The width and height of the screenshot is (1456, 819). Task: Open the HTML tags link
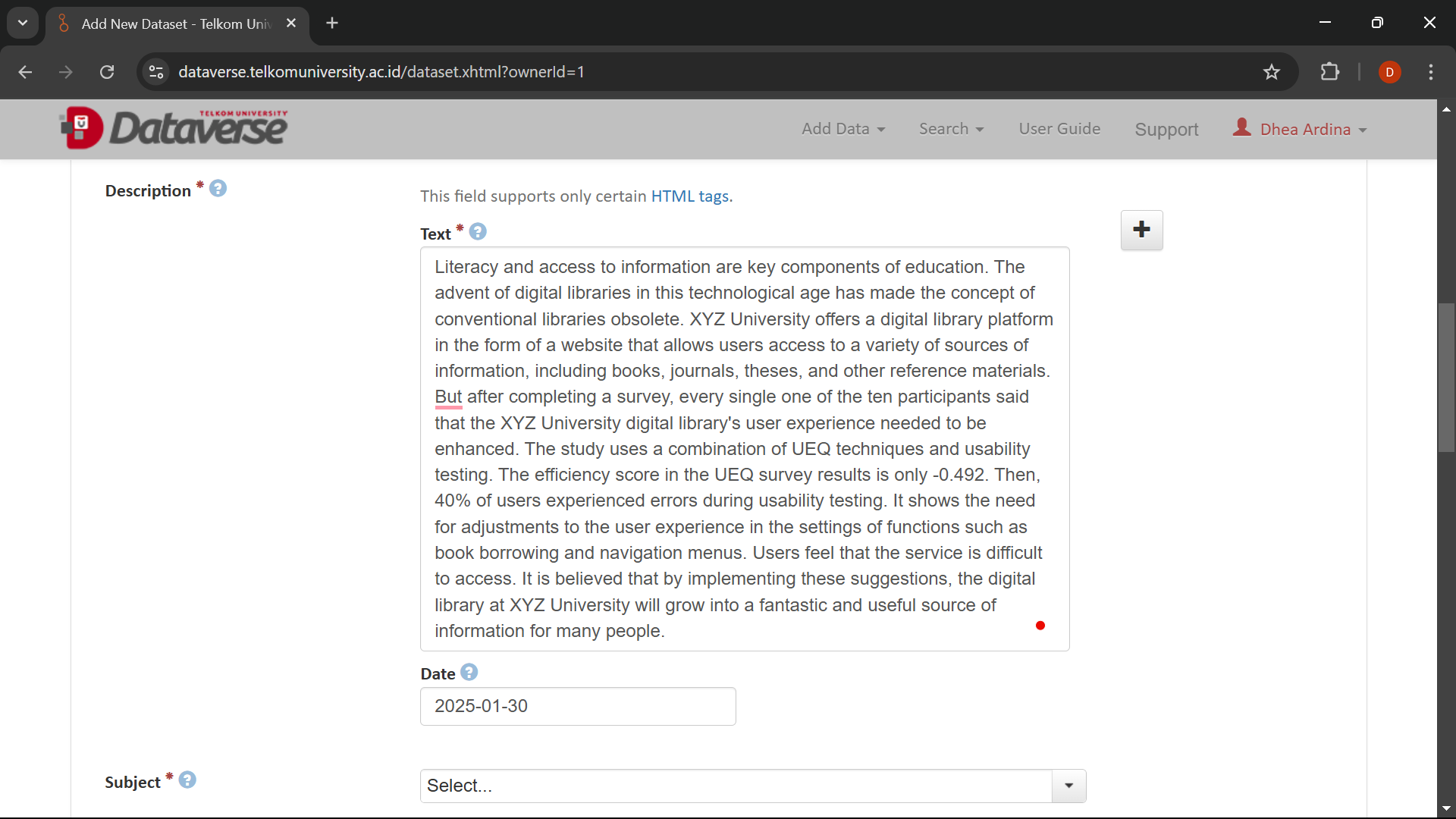692,196
